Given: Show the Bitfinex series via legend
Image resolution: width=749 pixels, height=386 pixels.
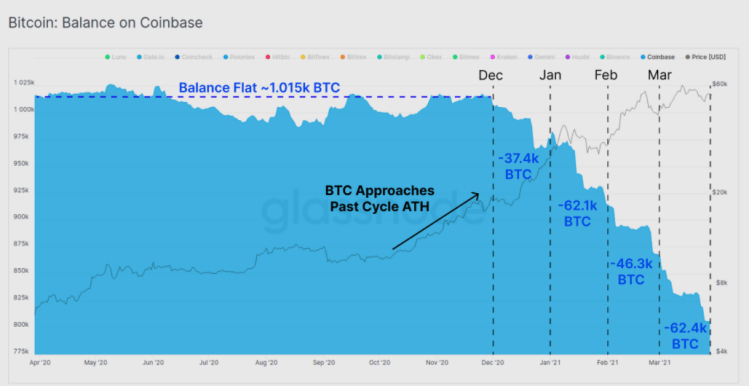Looking at the screenshot, I should (316, 57).
